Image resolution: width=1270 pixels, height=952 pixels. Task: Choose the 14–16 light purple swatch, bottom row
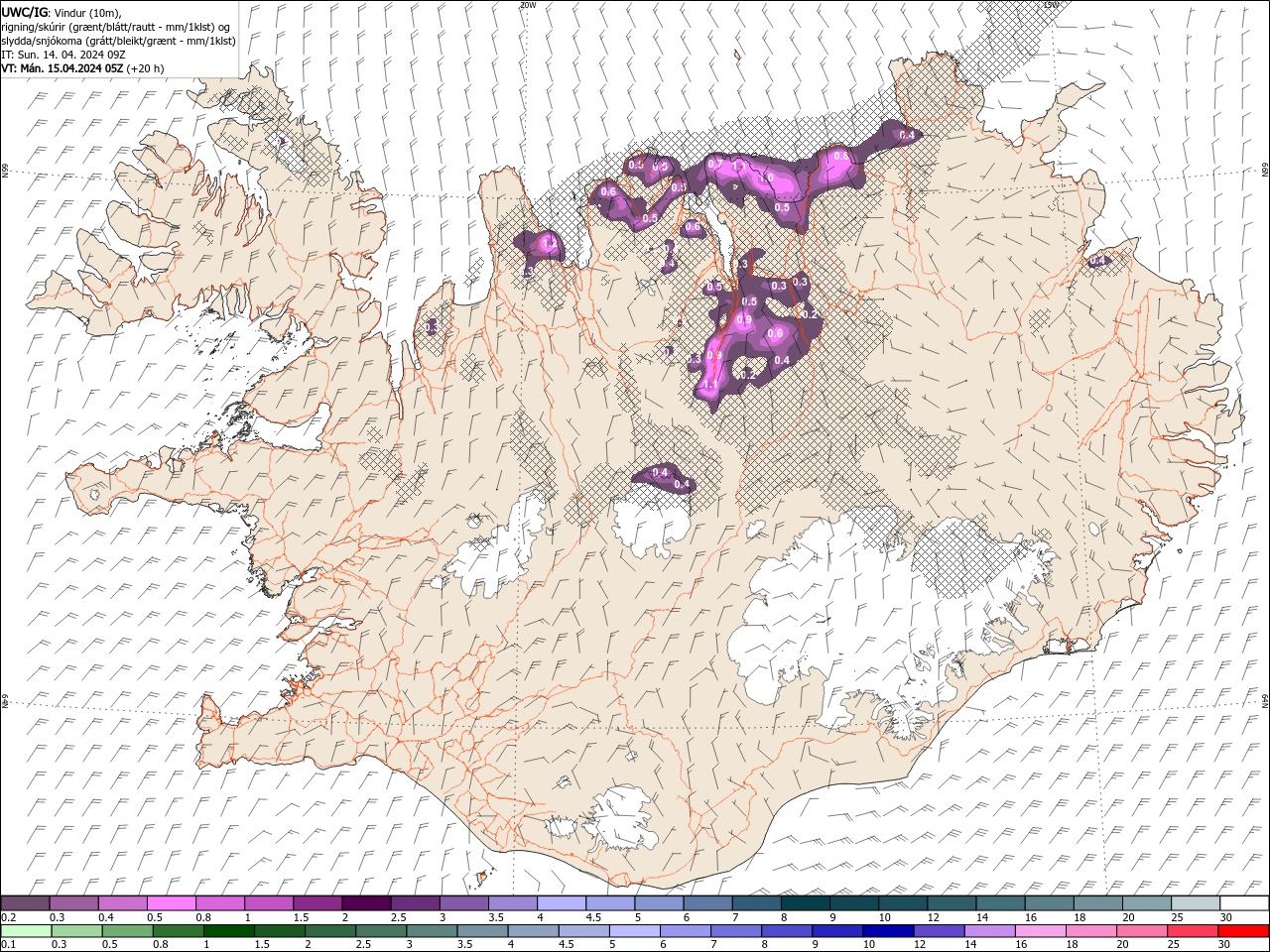click(989, 931)
